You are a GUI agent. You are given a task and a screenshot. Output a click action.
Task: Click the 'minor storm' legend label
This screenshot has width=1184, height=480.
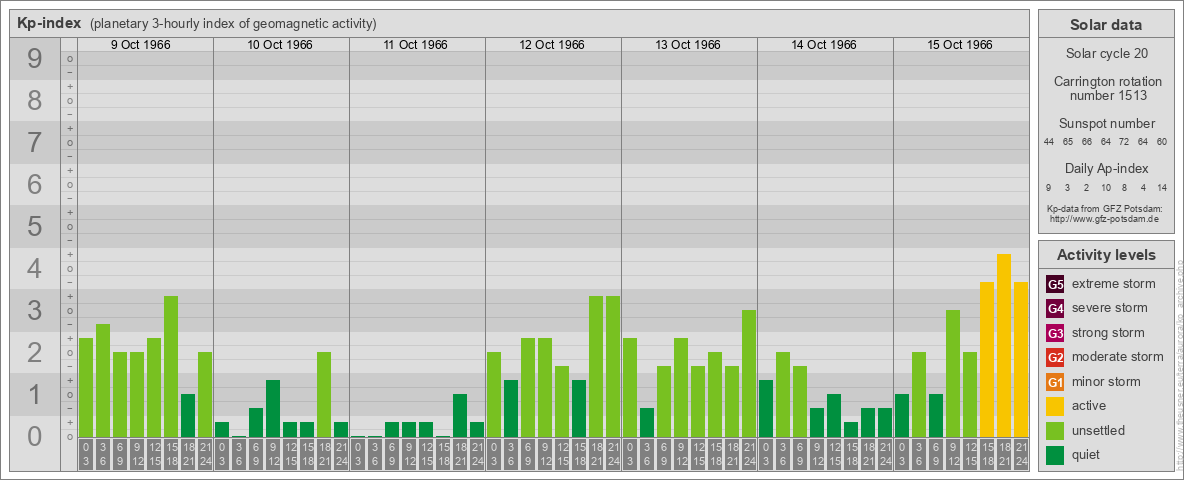(1106, 381)
